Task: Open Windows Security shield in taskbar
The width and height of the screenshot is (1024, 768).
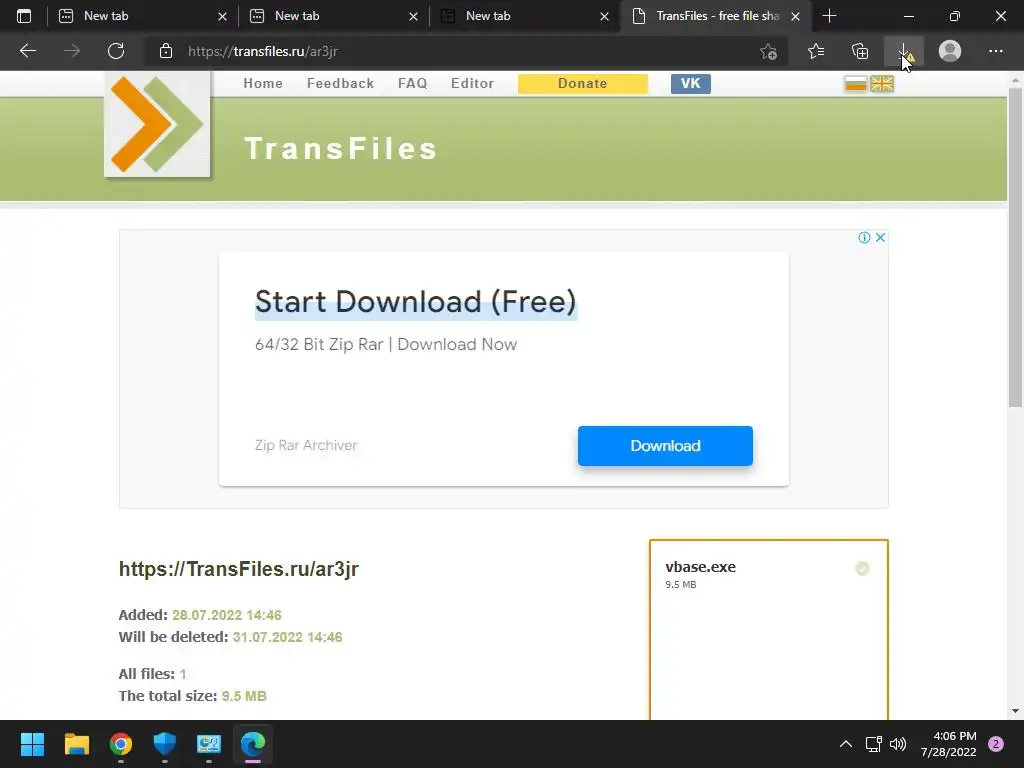Action: point(165,744)
